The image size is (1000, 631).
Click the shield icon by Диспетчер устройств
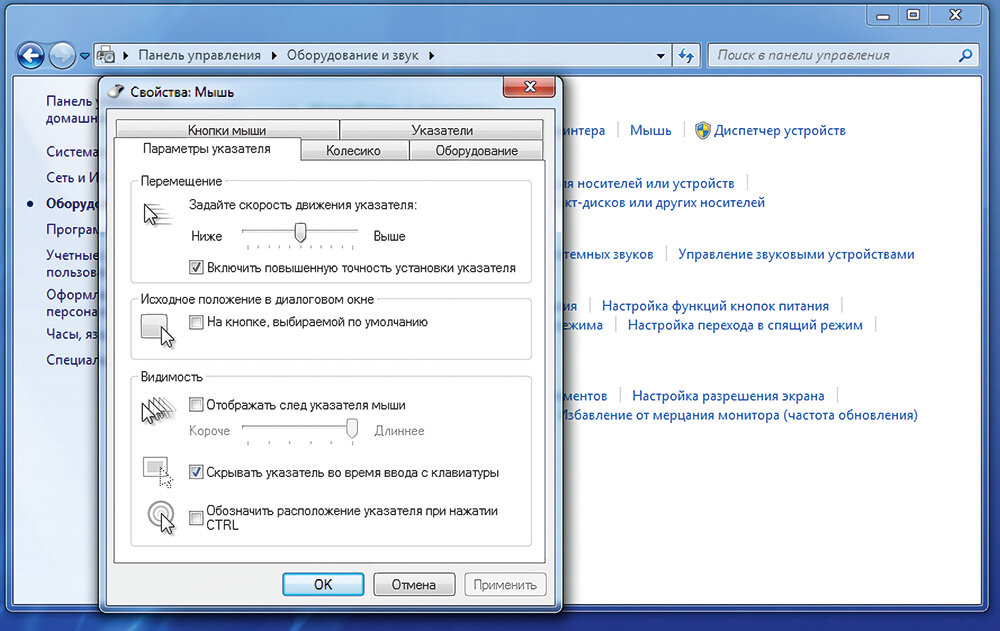click(702, 130)
